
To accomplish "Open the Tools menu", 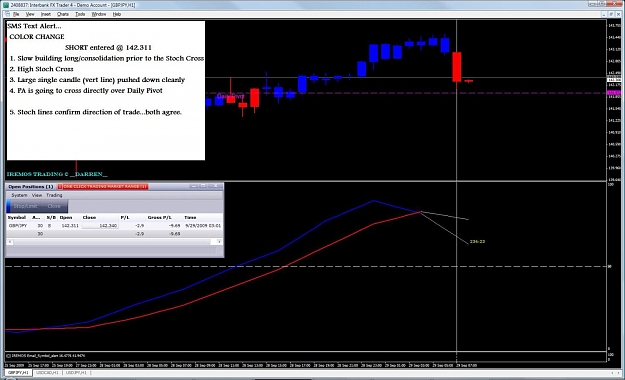I will (x=80, y=14).
